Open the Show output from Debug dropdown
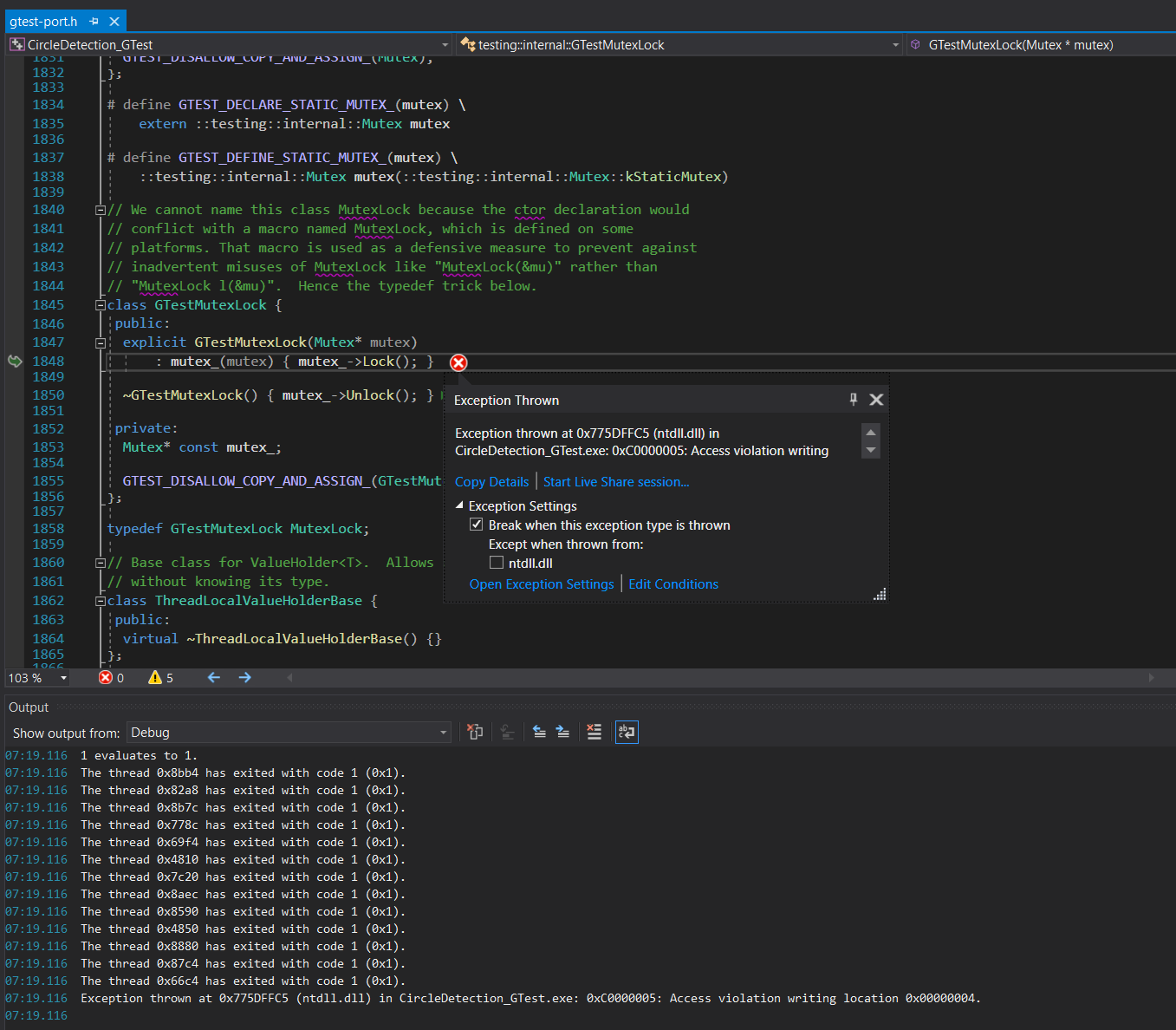Screen dimensions: 1176x1030 [x=289, y=733]
